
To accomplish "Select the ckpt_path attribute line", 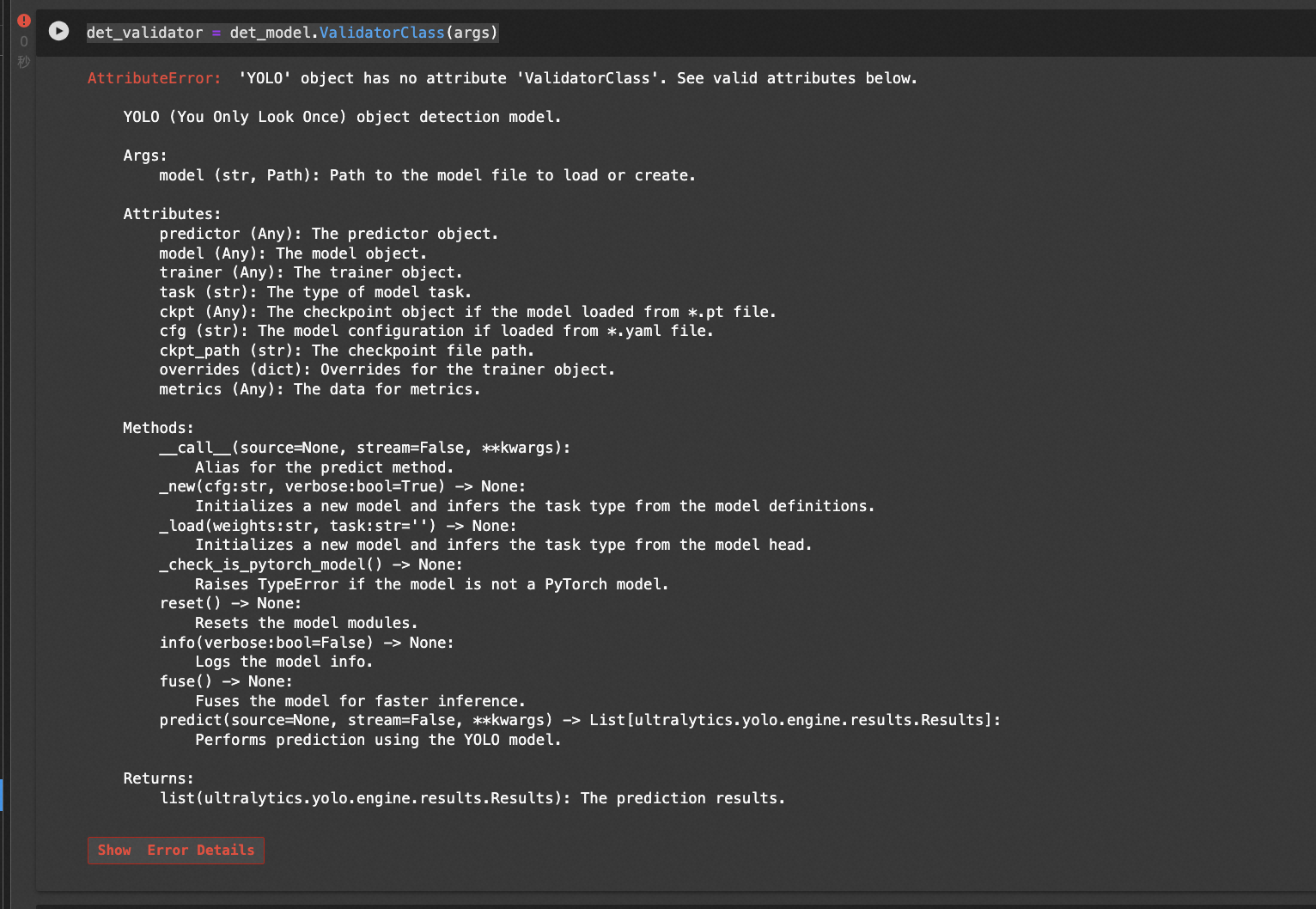I will (x=347, y=350).
